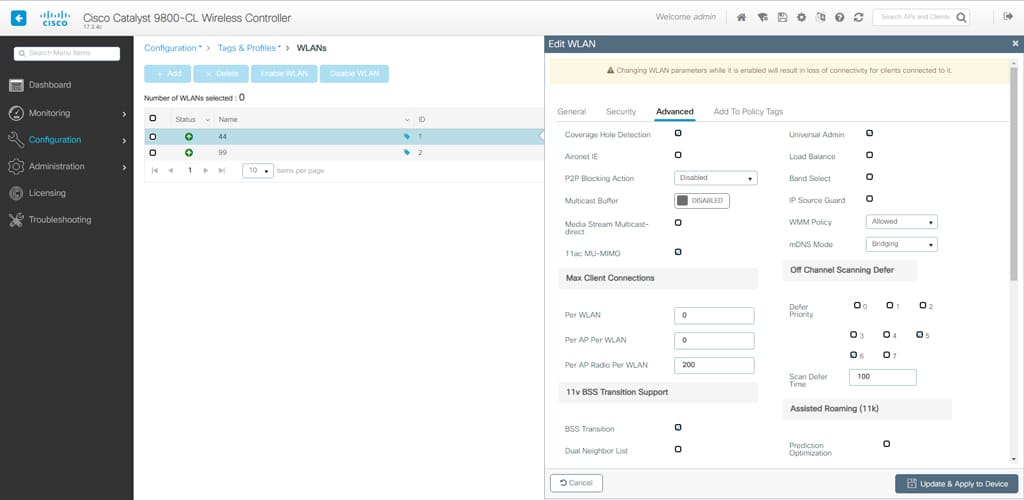The width and height of the screenshot is (1024, 500).
Task: Go to the Home icon in header
Action: 741,18
